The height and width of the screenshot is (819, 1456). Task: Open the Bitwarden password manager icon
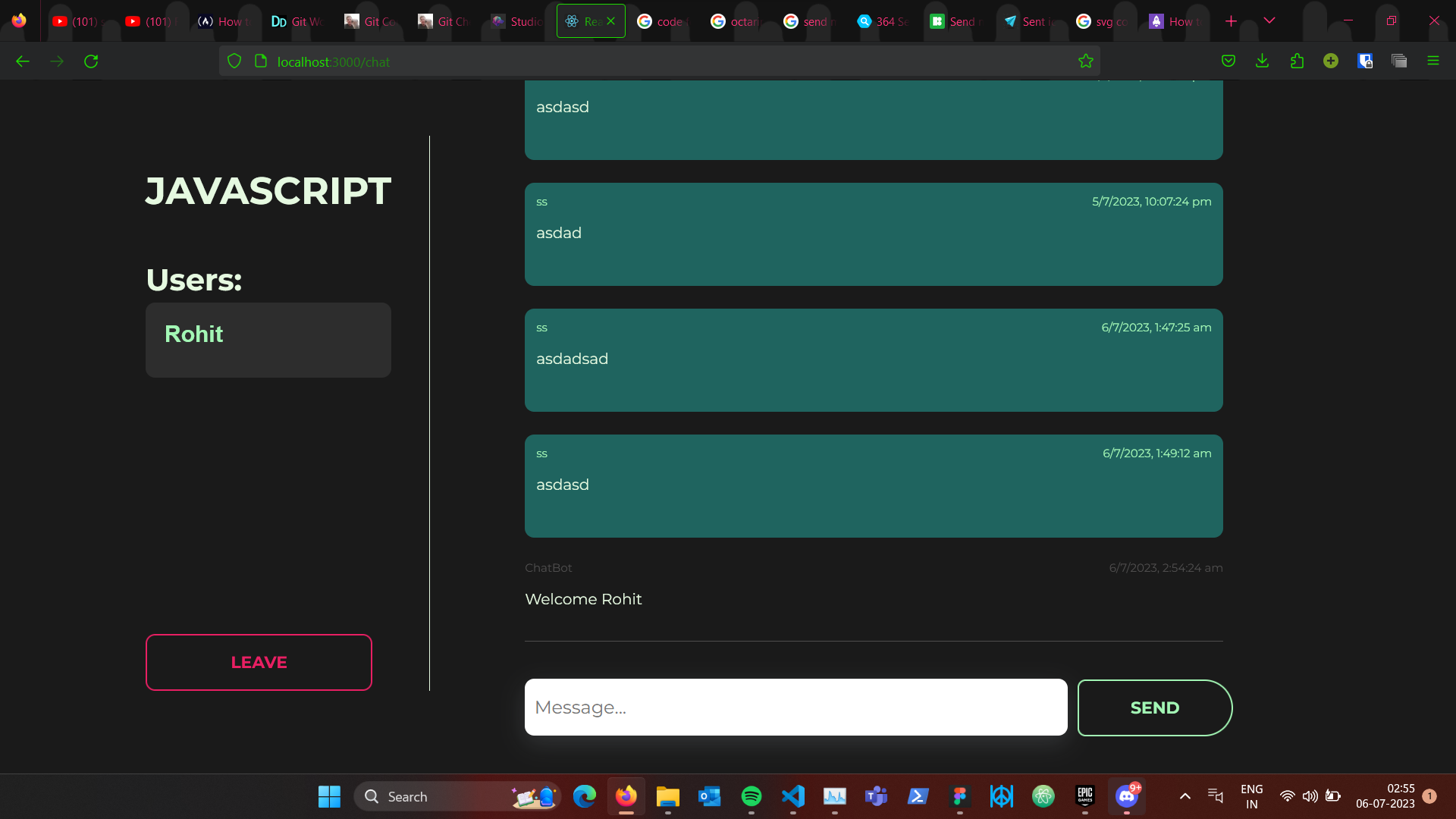point(1365,61)
